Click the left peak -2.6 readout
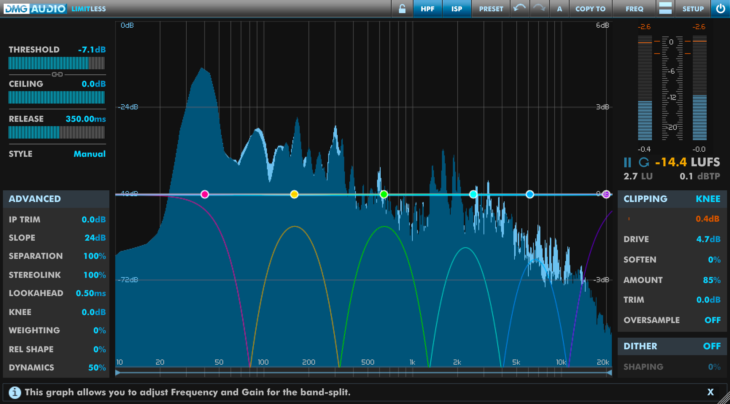Screen dimensions: 730x404 (644, 27)
